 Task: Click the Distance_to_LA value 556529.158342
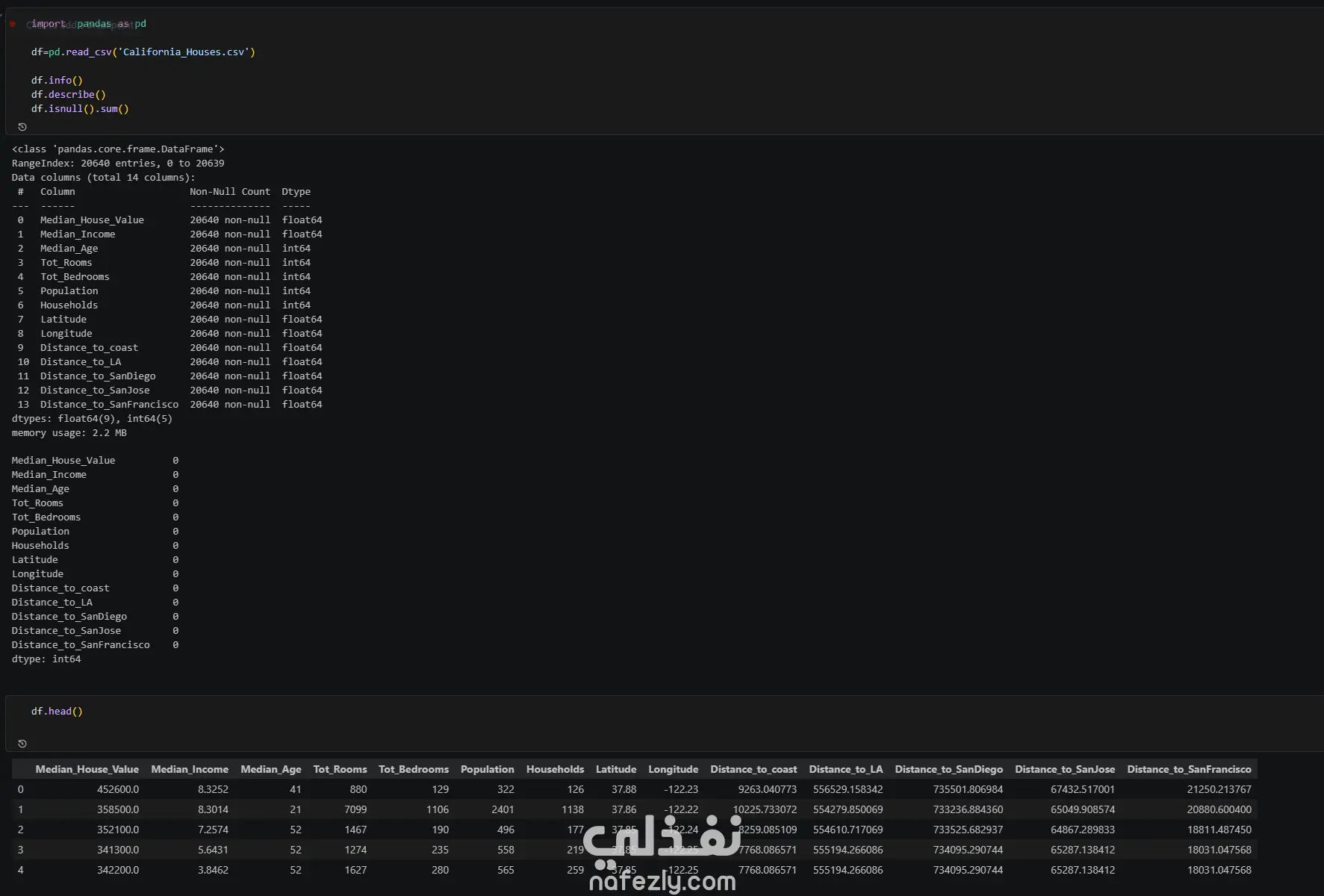point(848,789)
